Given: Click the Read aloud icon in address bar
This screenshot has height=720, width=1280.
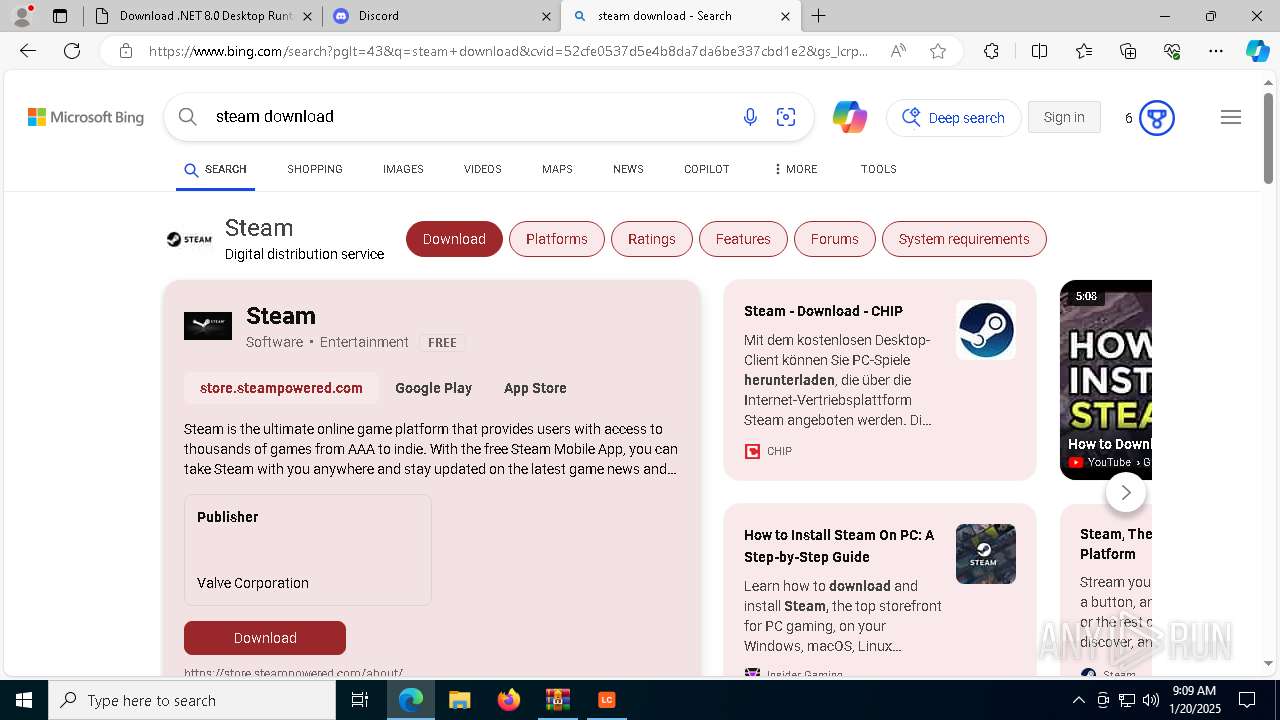Looking at the screenshot, I should tap(898, 51).
